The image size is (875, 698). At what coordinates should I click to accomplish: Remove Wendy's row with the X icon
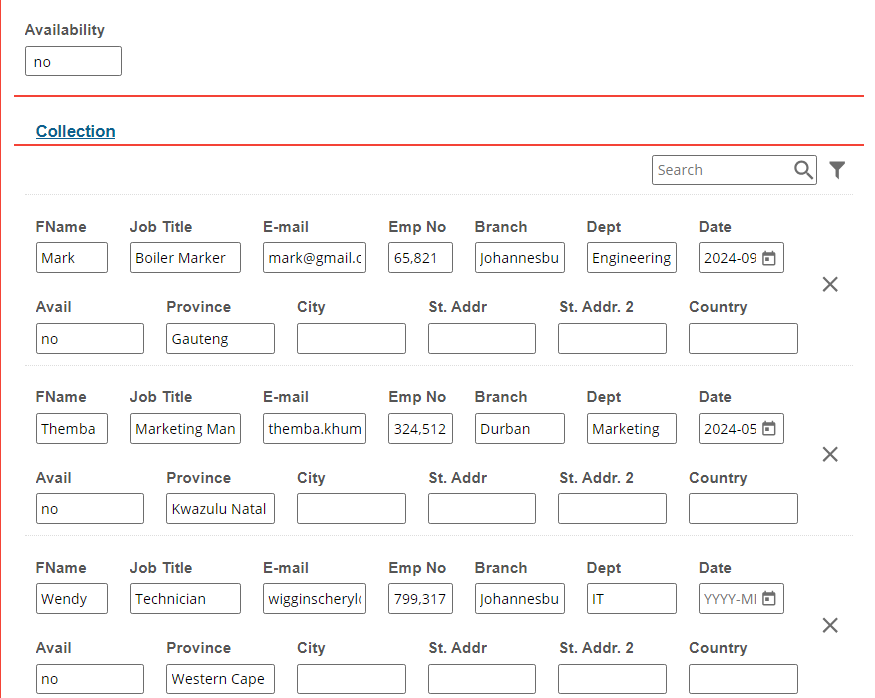(x=829, y=625)
